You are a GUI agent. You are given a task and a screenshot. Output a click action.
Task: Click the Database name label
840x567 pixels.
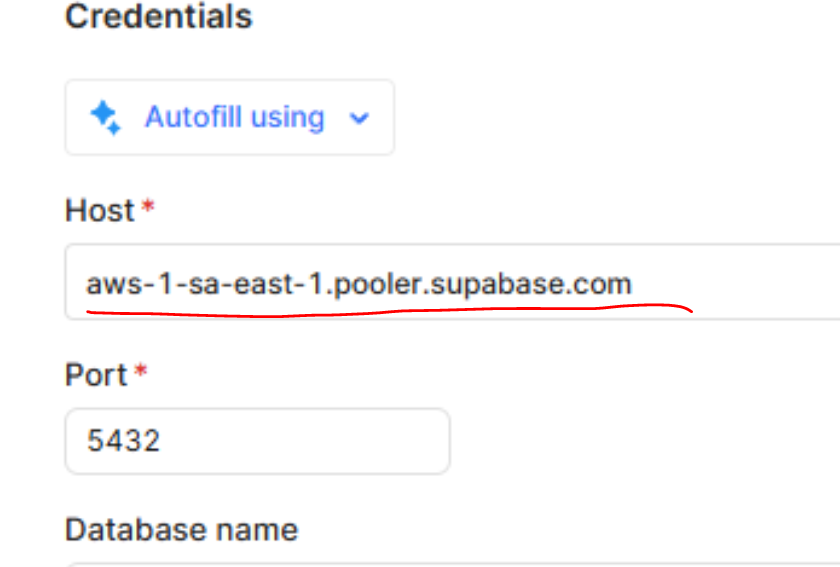181,529
